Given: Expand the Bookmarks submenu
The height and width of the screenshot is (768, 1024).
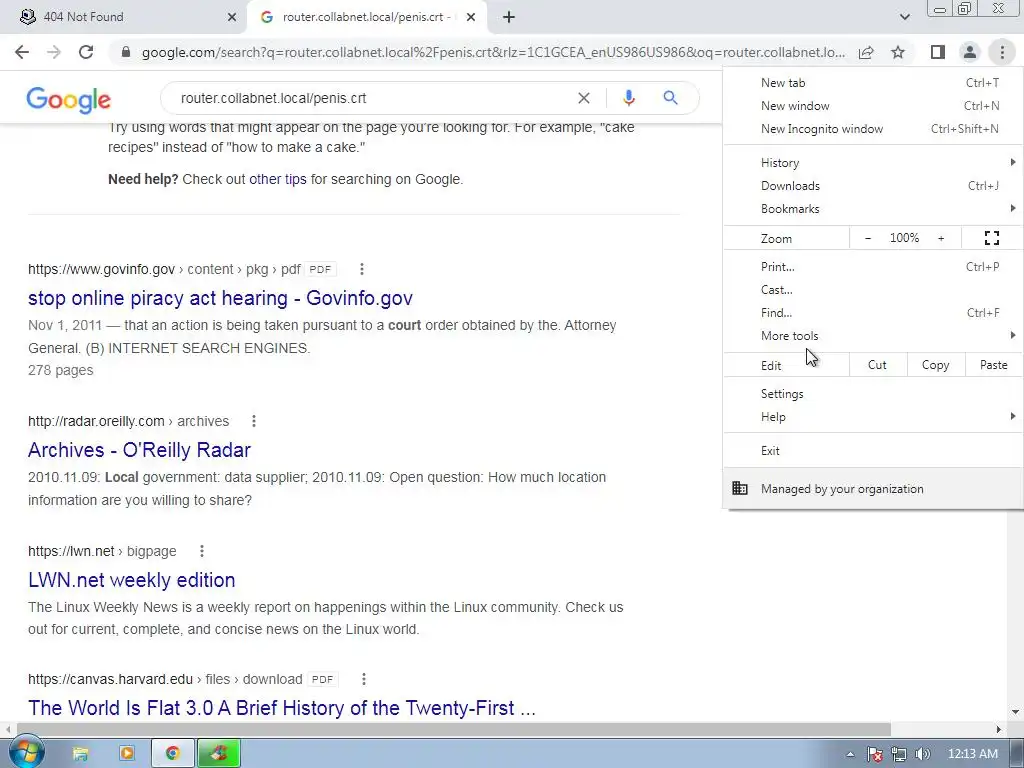Looking at the screenshot, I should (873, 209).
